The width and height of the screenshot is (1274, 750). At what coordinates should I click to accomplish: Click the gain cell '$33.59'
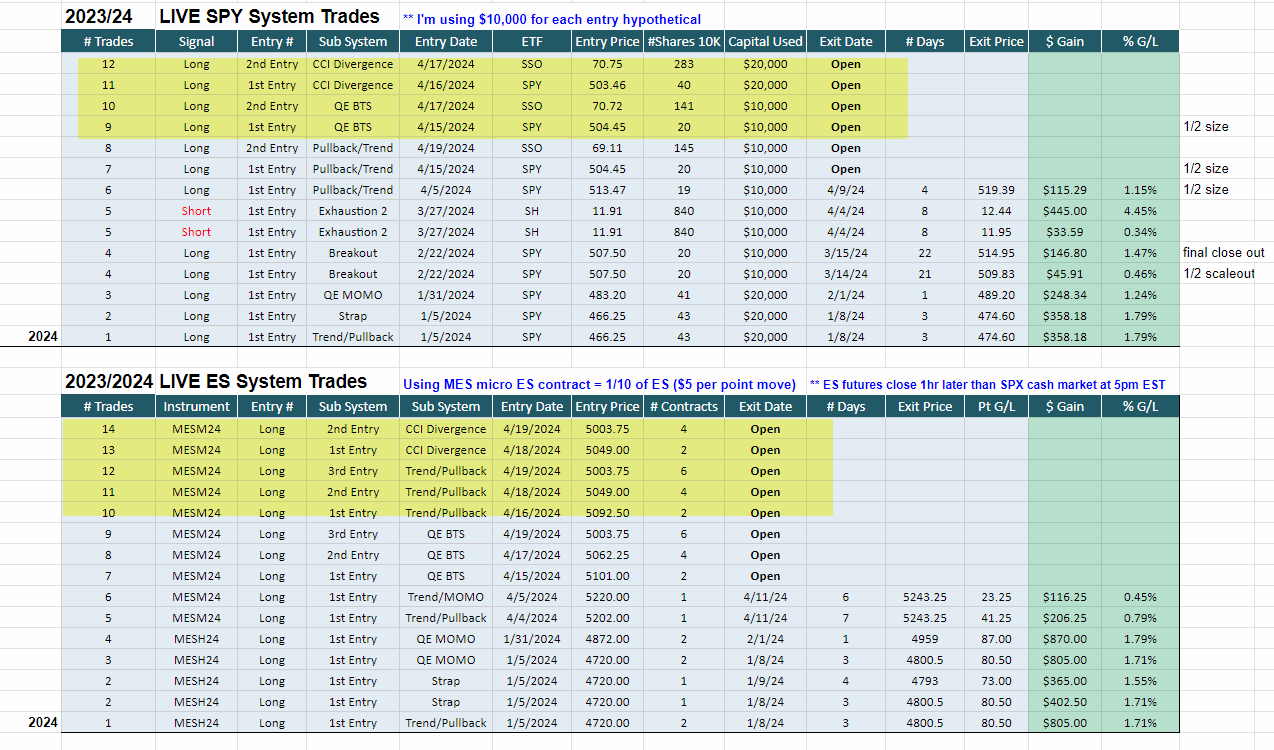(x=1065, y=232)
